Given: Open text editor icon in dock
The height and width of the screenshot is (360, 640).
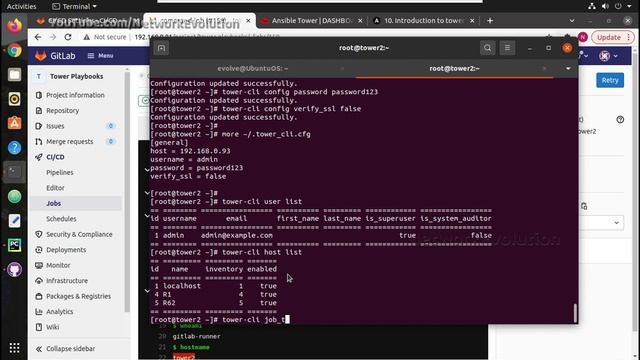Looking at the screenshot, I should click(14, 221).
